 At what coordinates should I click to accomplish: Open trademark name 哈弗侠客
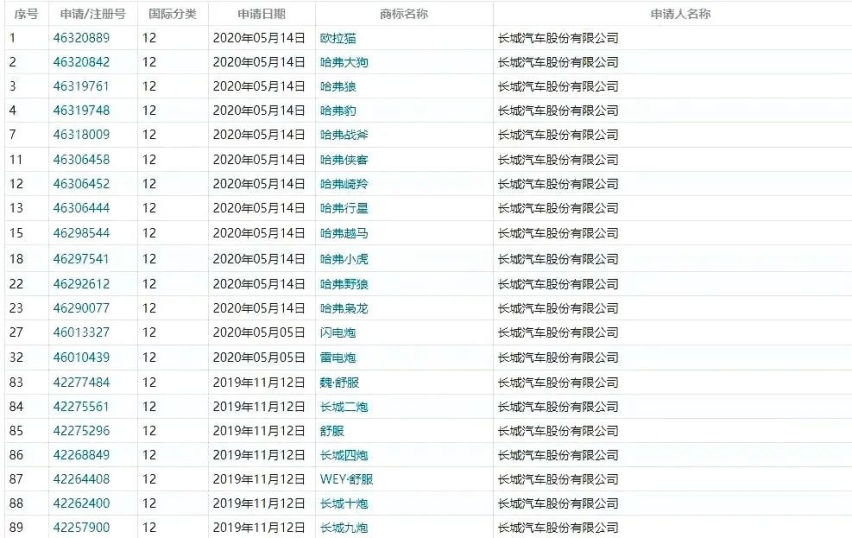(x=344, y=160)
